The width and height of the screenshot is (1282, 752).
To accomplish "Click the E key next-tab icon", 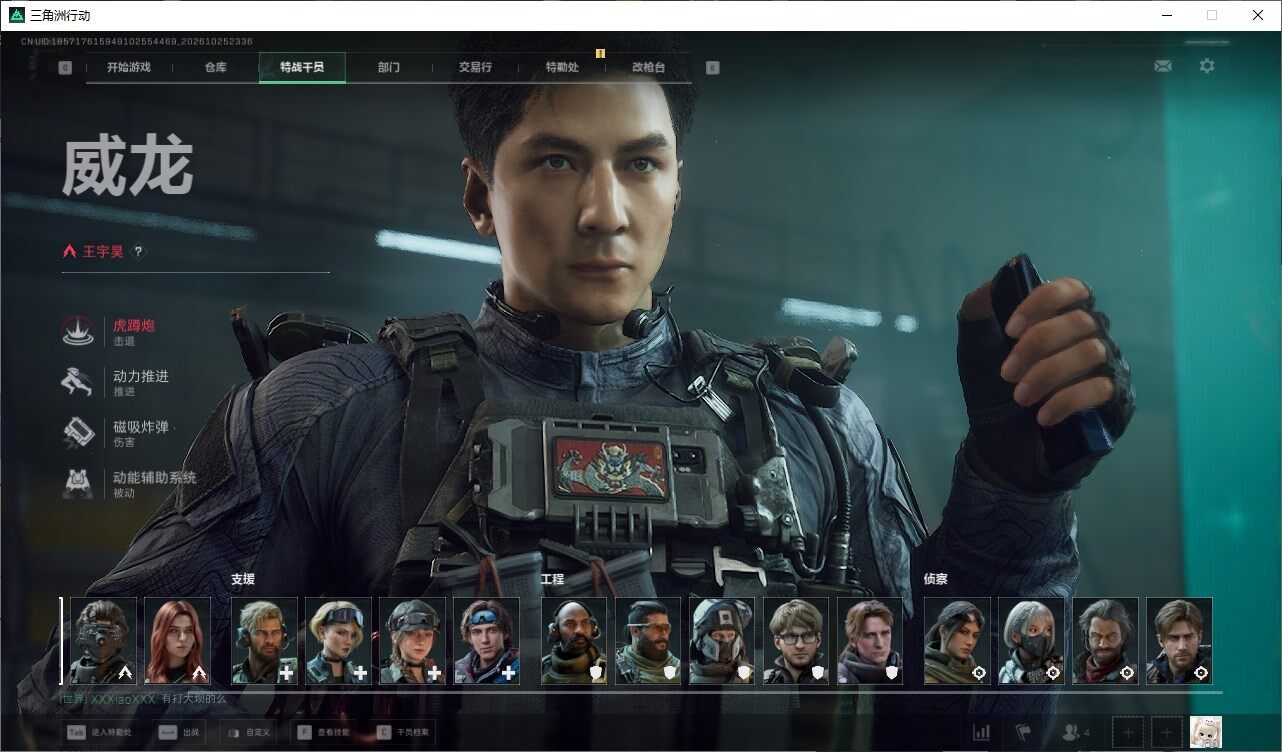I will [712, 68].
